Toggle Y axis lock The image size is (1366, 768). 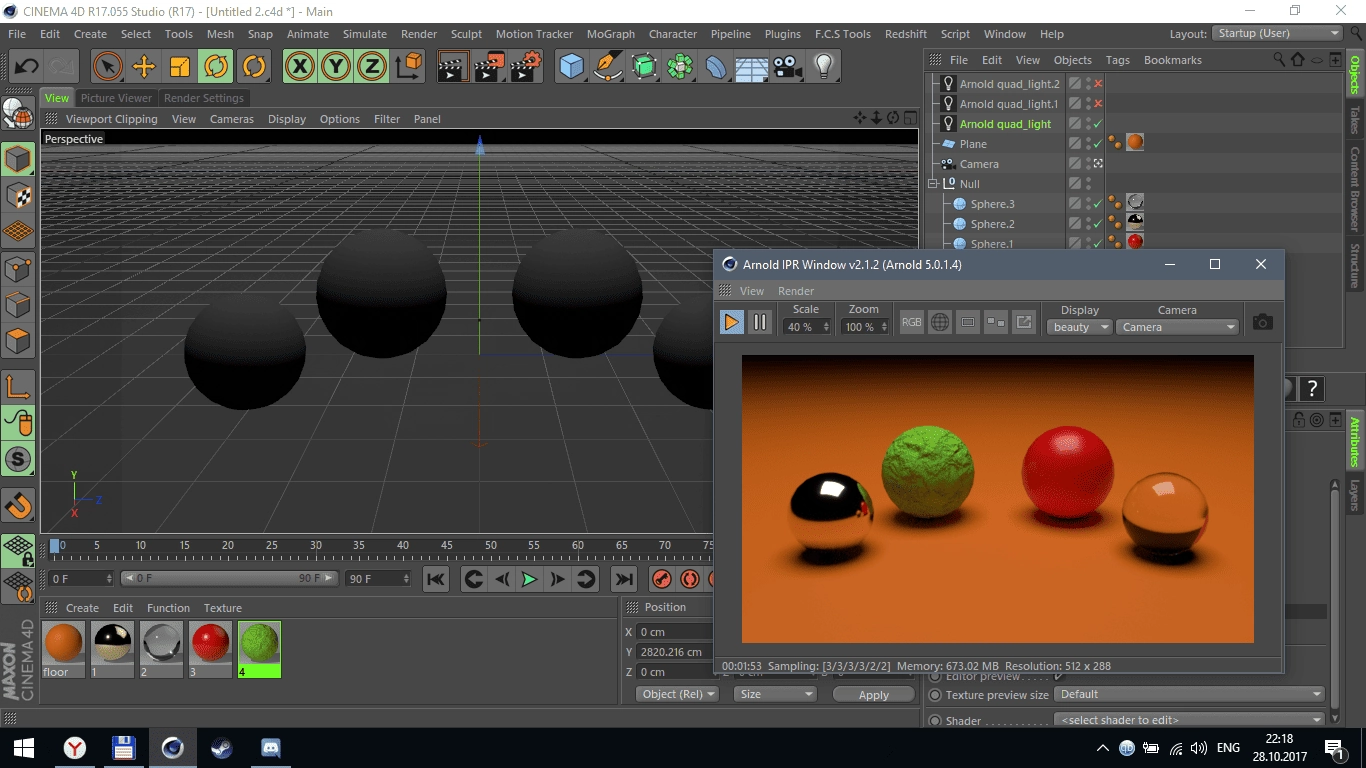pos(336,67)
